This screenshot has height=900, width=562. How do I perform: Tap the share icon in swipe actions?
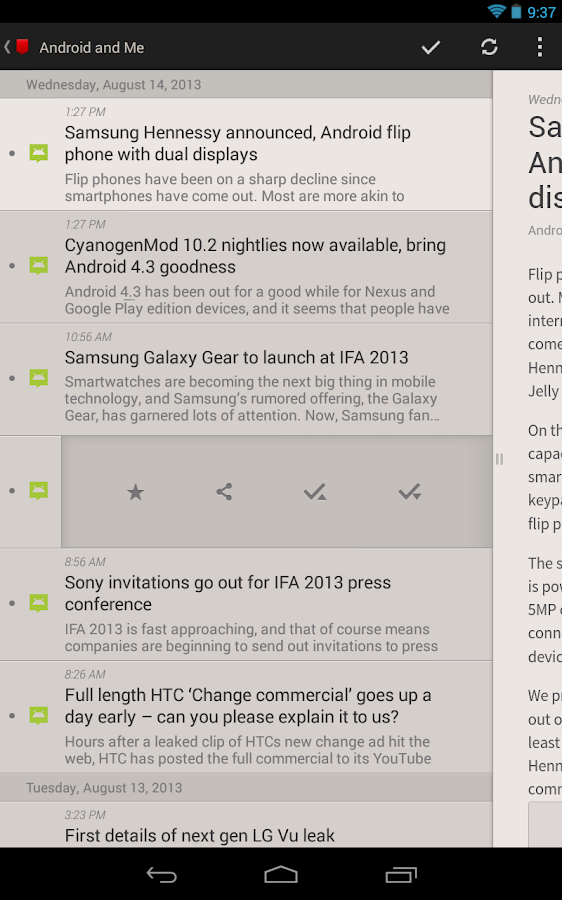(x=224, y=492)
